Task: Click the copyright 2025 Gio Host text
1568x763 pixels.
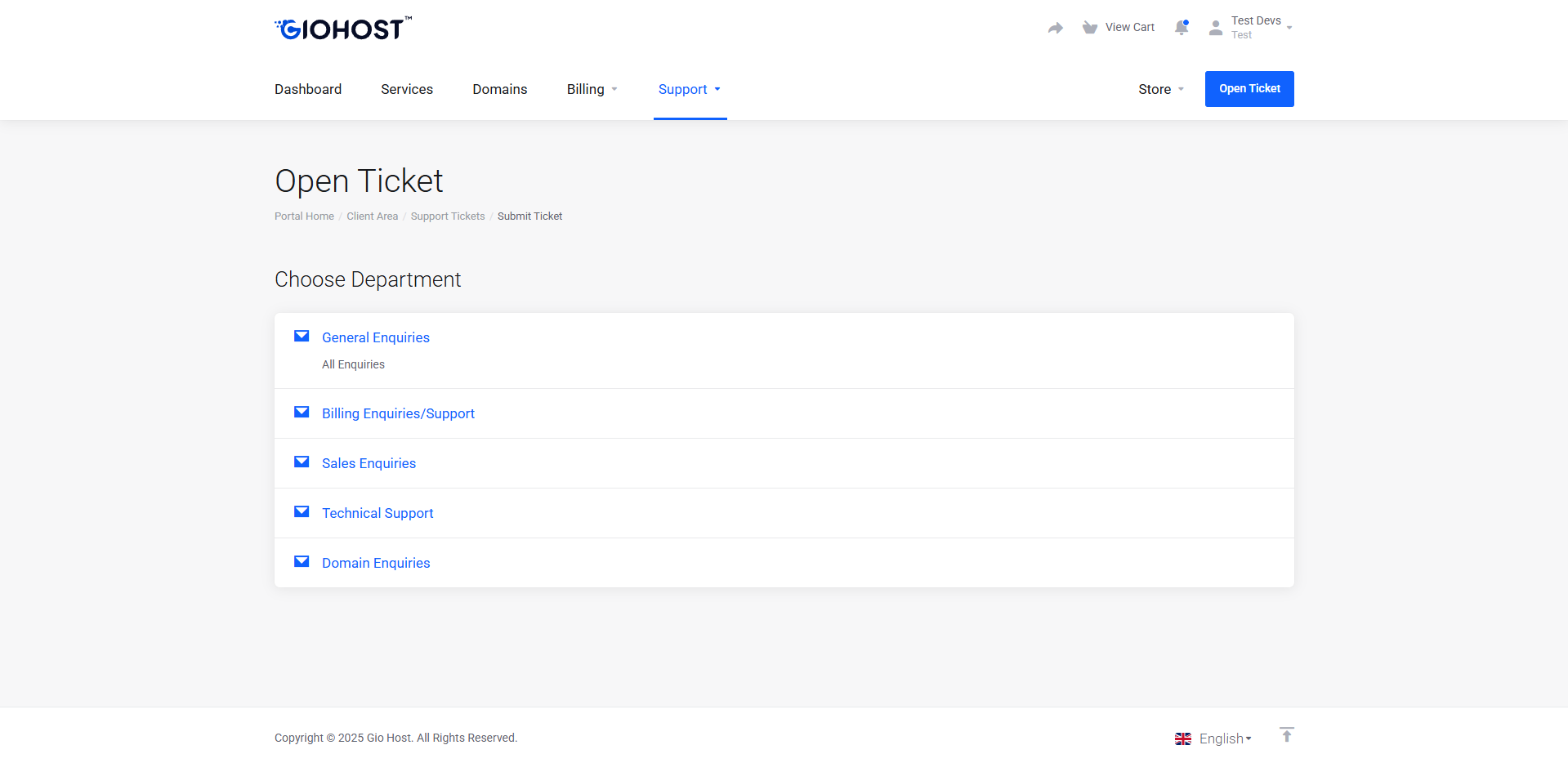Action: (x=395, y=738)
